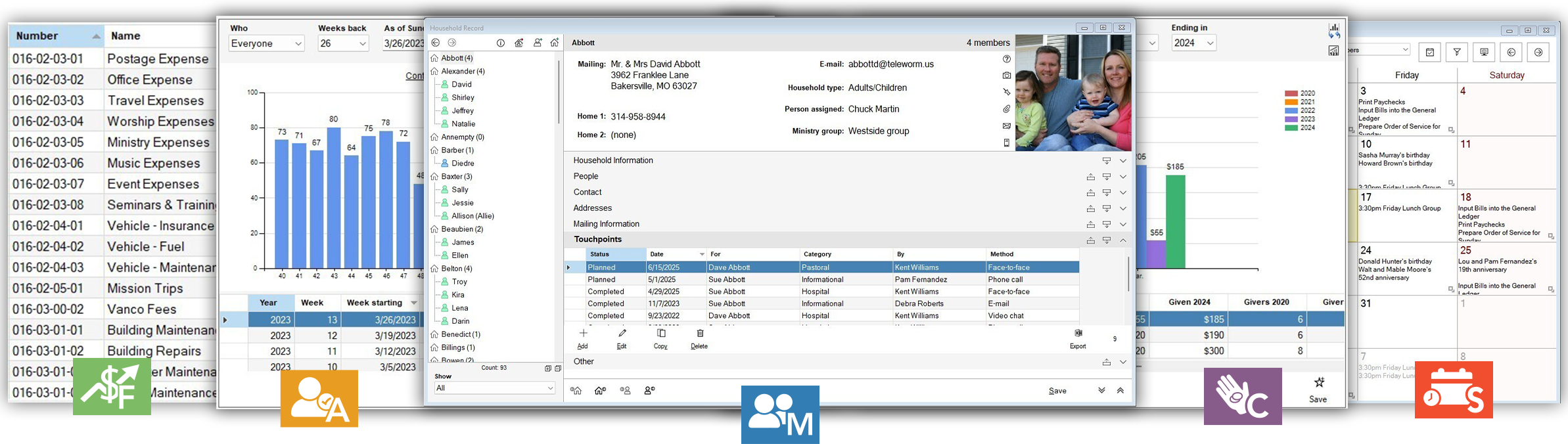This screenshot has height=444, width=1568.
Task: Open the Who dropdown set to Everyone
Action: (266, 43)
